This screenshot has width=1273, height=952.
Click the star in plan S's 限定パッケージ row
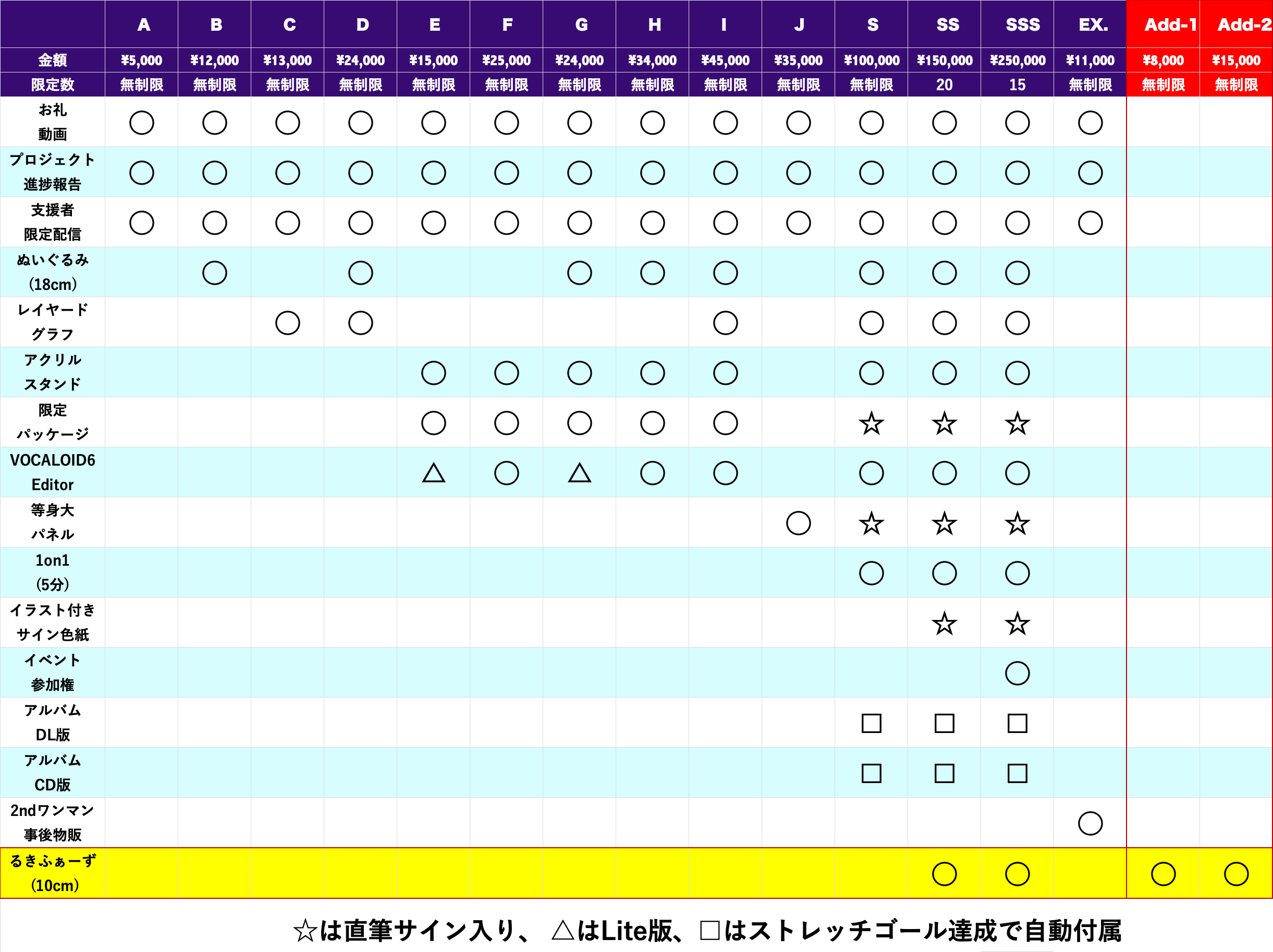pyautogui.click(x=871, y=424)
